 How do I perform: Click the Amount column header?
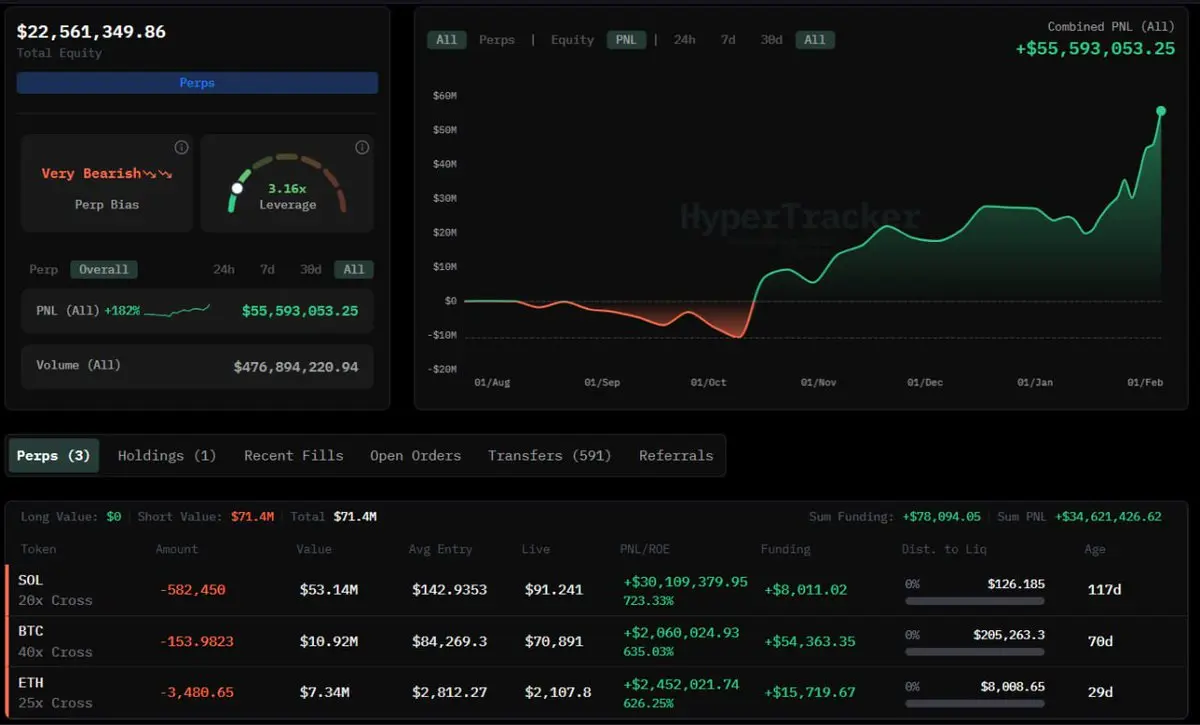pos(177,549)
